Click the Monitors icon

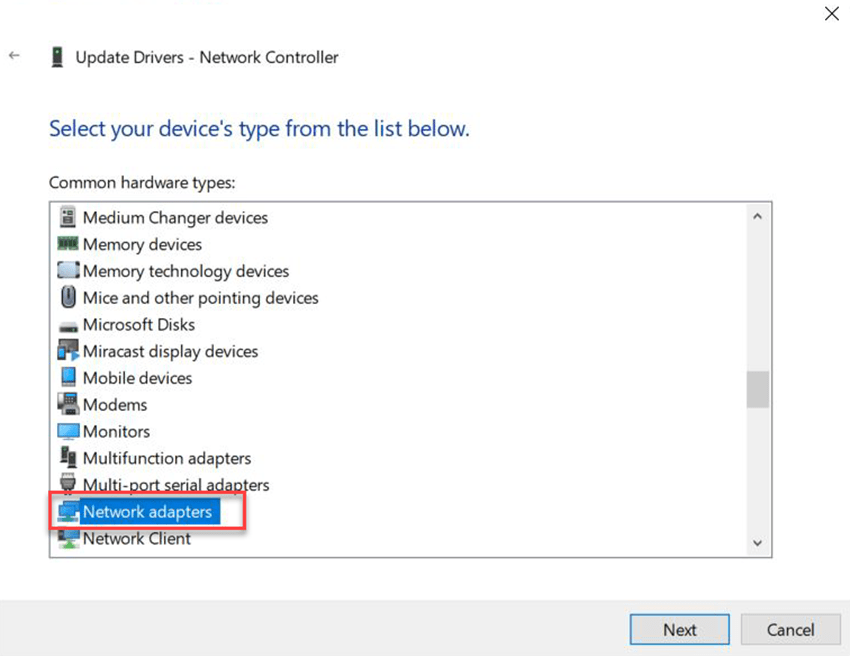pos(68,432)
